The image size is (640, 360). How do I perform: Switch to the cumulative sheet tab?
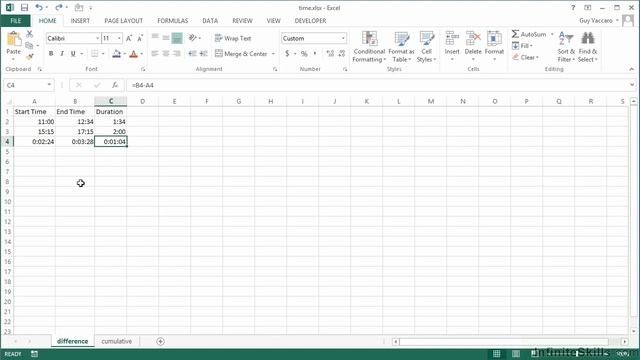pos(116,341)
